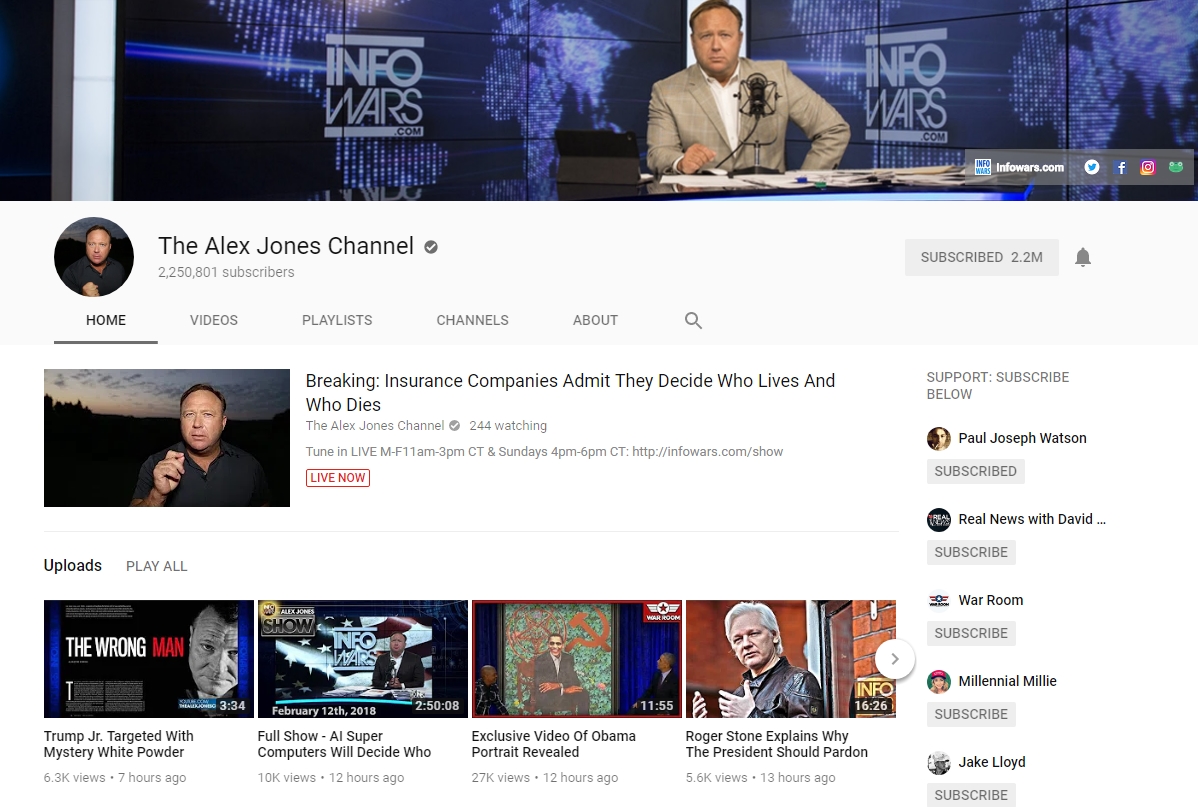Open the green frog icon link in banner

point(1176,167)
